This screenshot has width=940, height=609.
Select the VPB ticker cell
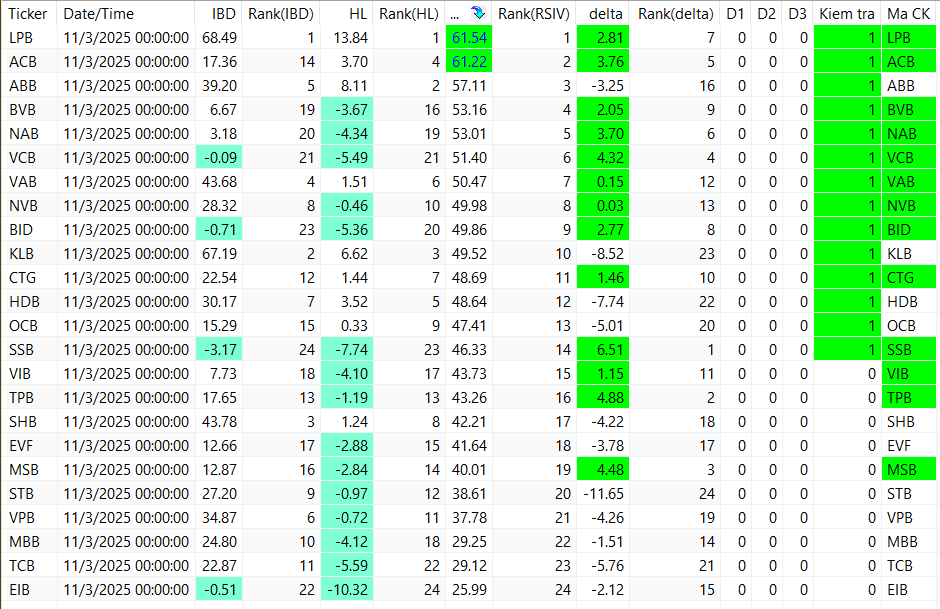29,517
